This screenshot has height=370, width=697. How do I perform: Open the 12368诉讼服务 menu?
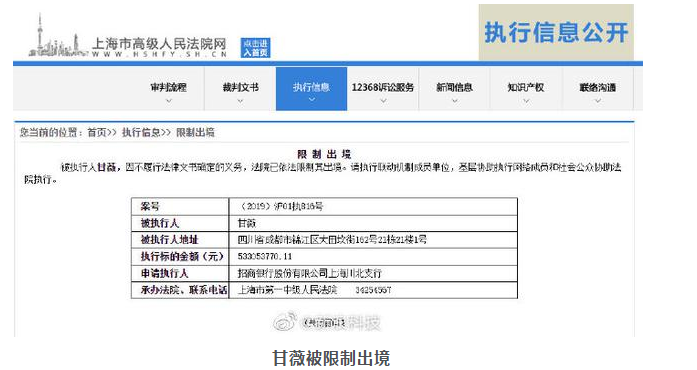[383, 87]
